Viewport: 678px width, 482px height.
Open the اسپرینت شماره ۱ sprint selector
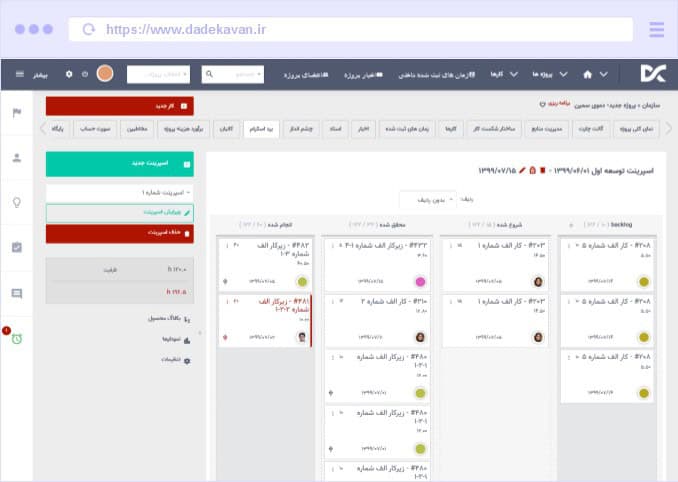[x=120, y=192]
